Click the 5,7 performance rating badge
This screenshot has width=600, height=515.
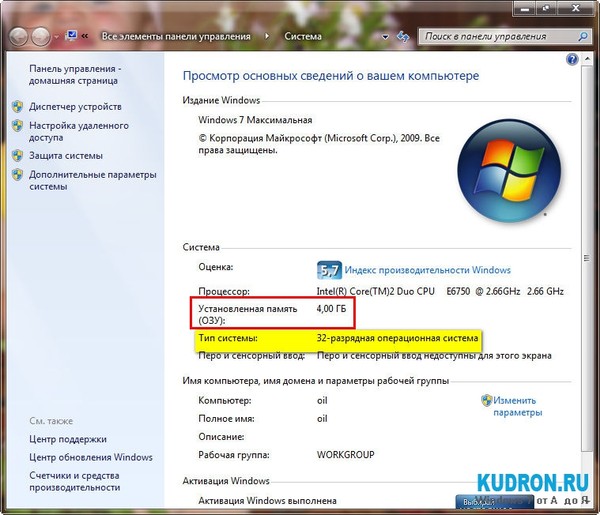[x=329, y=270]
